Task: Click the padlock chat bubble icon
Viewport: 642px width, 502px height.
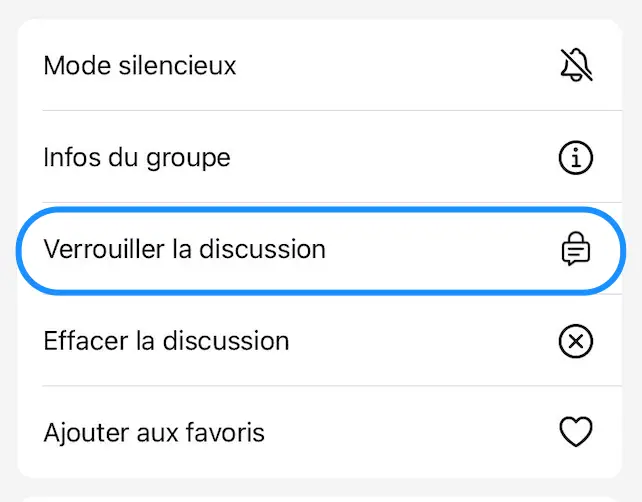Action: [x=576, y=249]
